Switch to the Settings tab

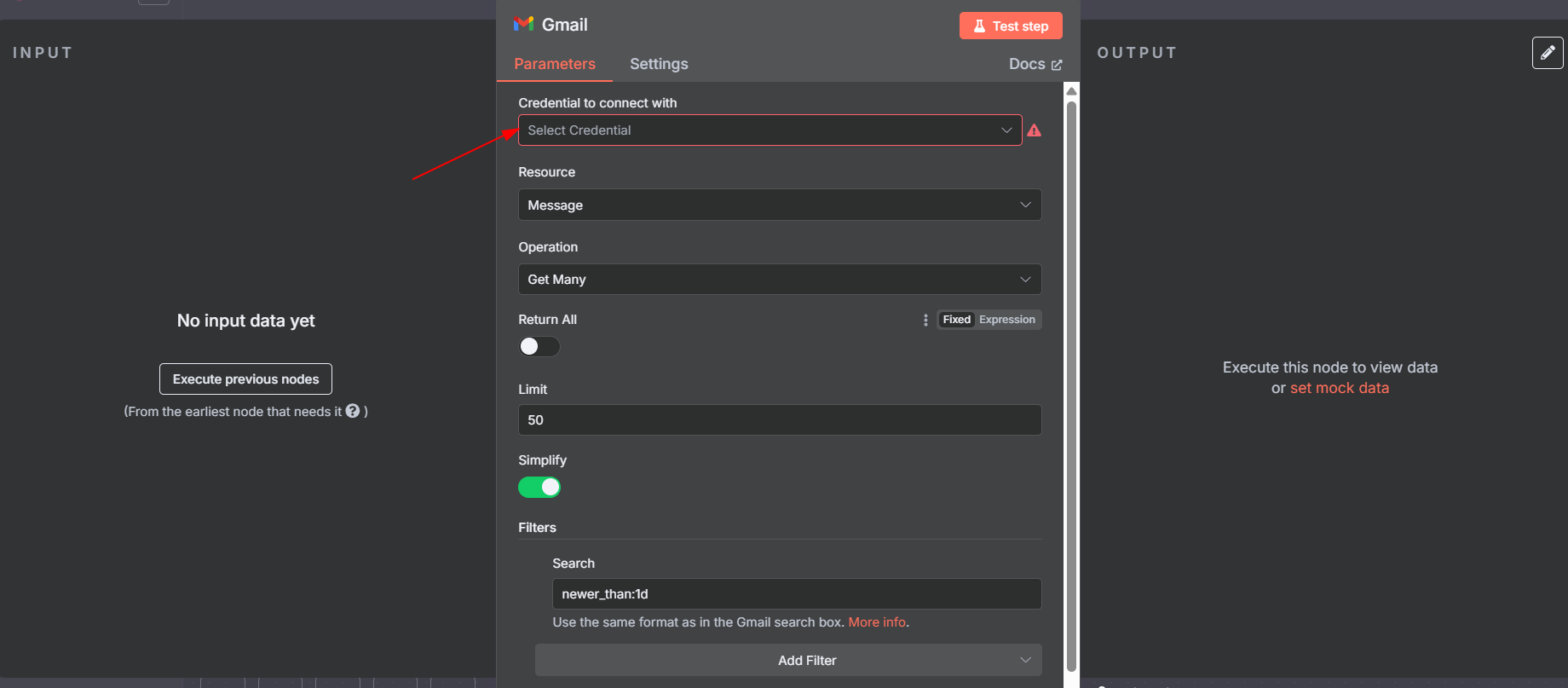[x=659, y=64]
